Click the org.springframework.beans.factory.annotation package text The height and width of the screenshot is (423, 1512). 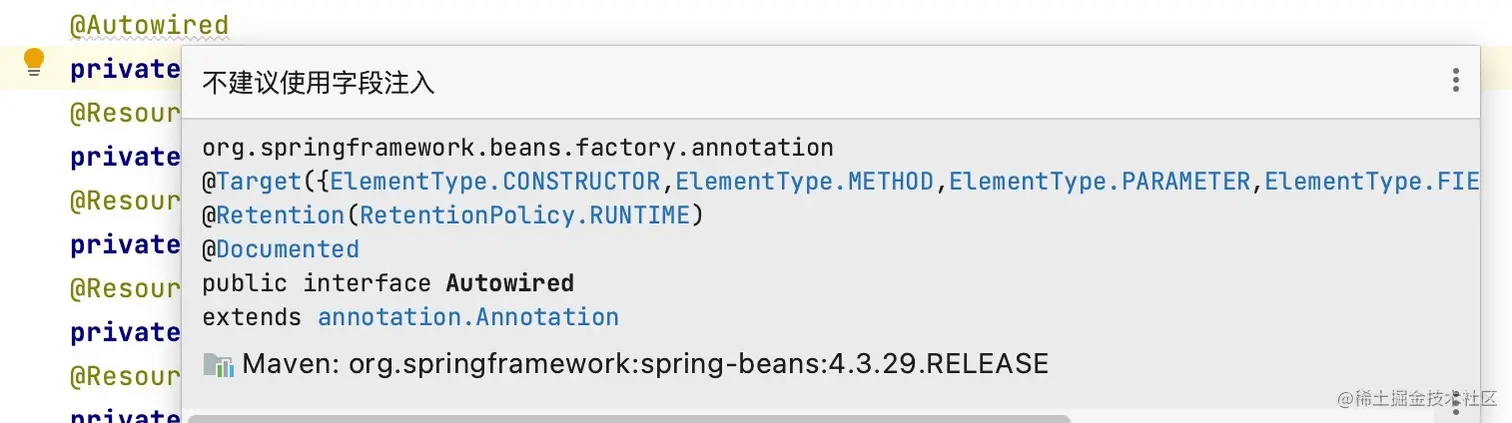pos(517,148)
